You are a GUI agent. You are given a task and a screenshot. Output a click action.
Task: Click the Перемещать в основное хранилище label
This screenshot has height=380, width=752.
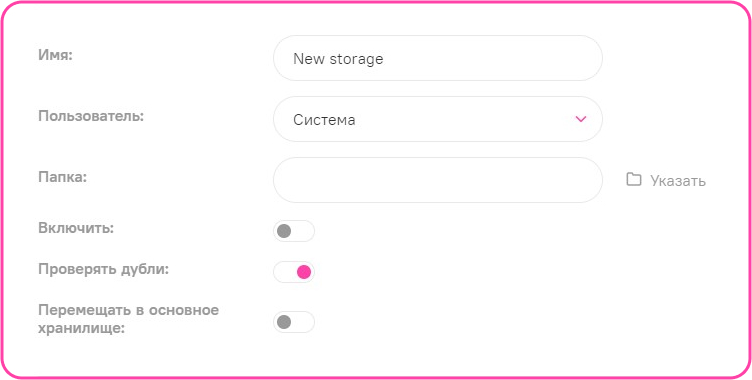(x=129, y=320)
